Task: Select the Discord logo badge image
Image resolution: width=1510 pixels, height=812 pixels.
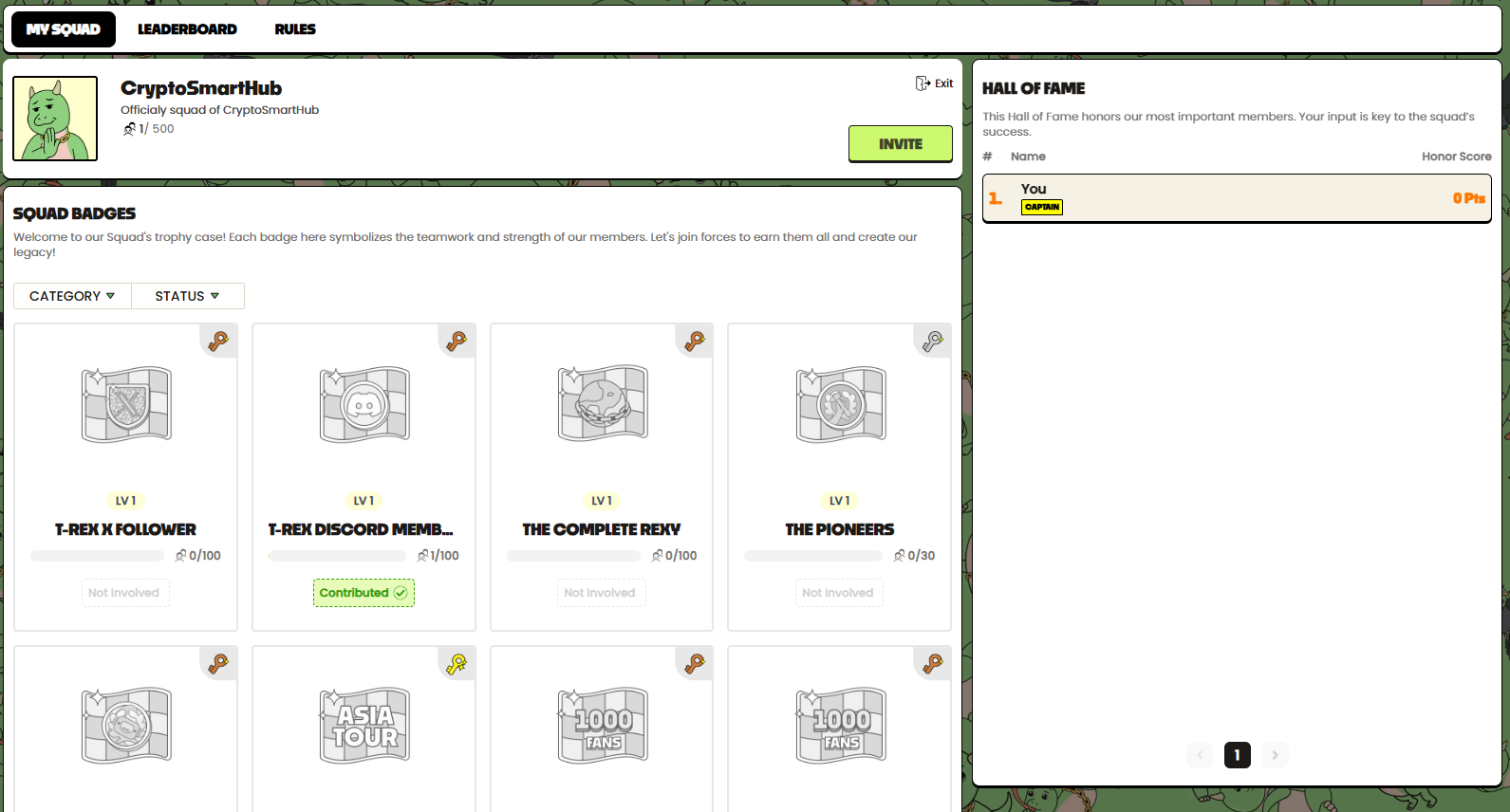Action: [364, 405]
